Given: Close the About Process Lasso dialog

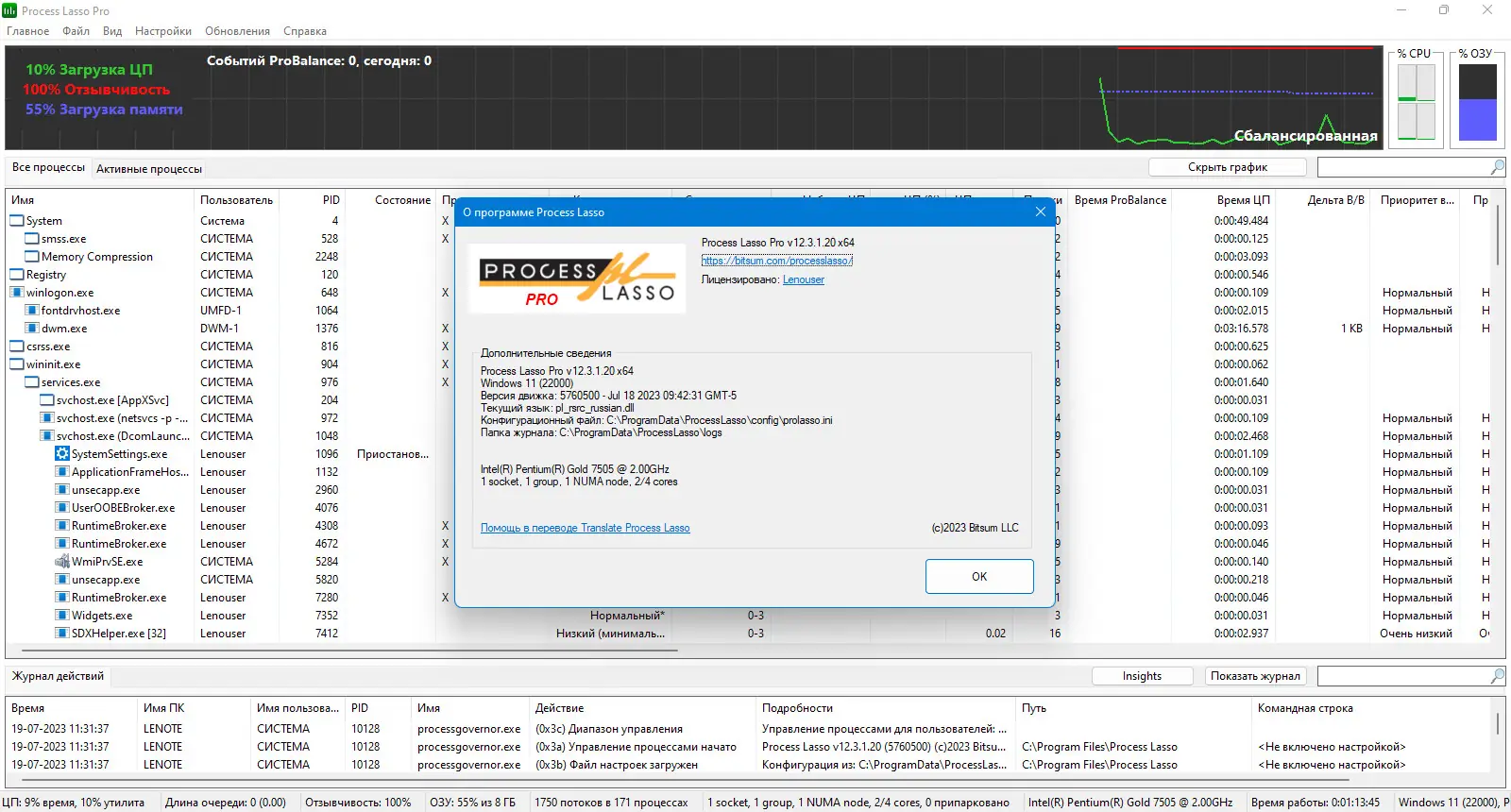Looking at the screenshot, I should tap(1040, 211).
